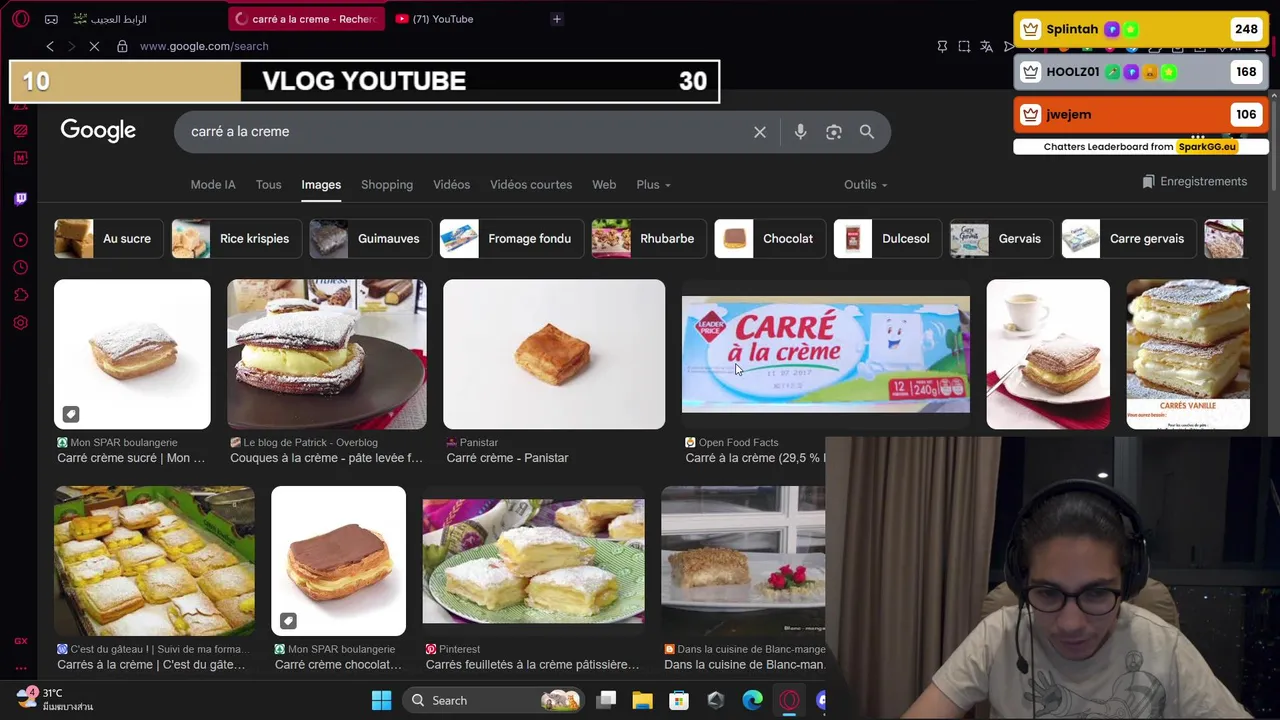Click the URL address bar text
The height and width of the screenshot is (720, 1280).
(204, 46)
